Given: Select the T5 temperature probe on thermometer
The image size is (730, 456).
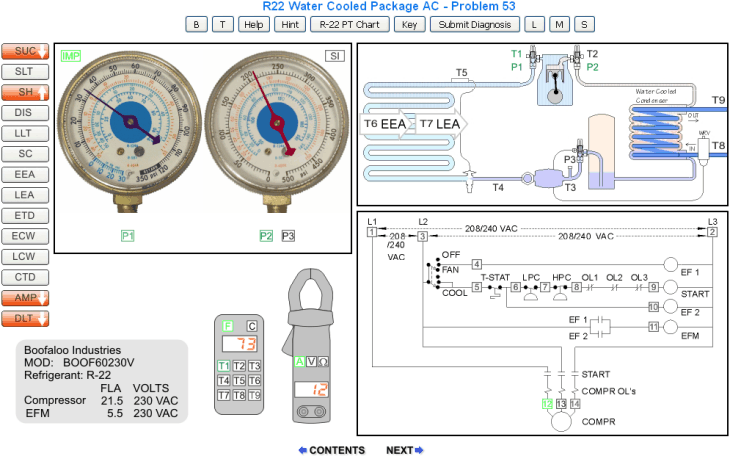Looking at the screenshot, I should coord(238,380).
